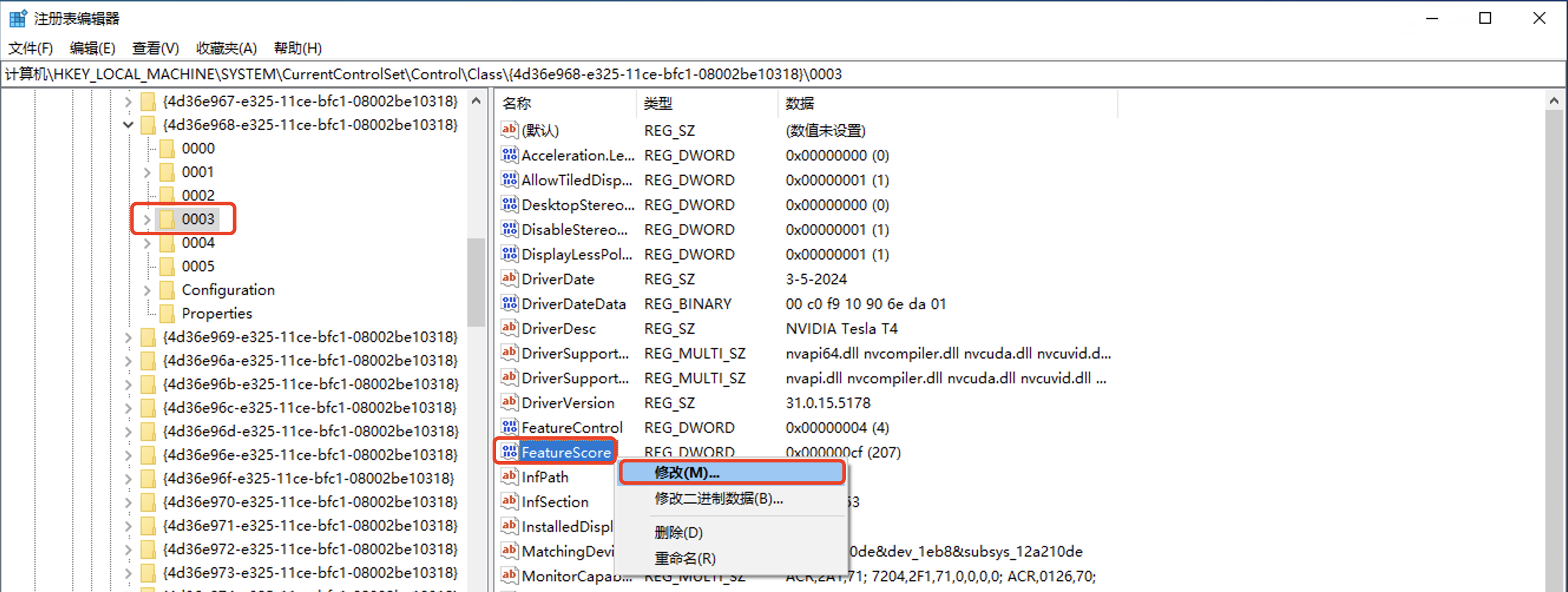Click the string icon beside DriverDate
This screenshot has height=592, width=1568.
coord(509,279)
